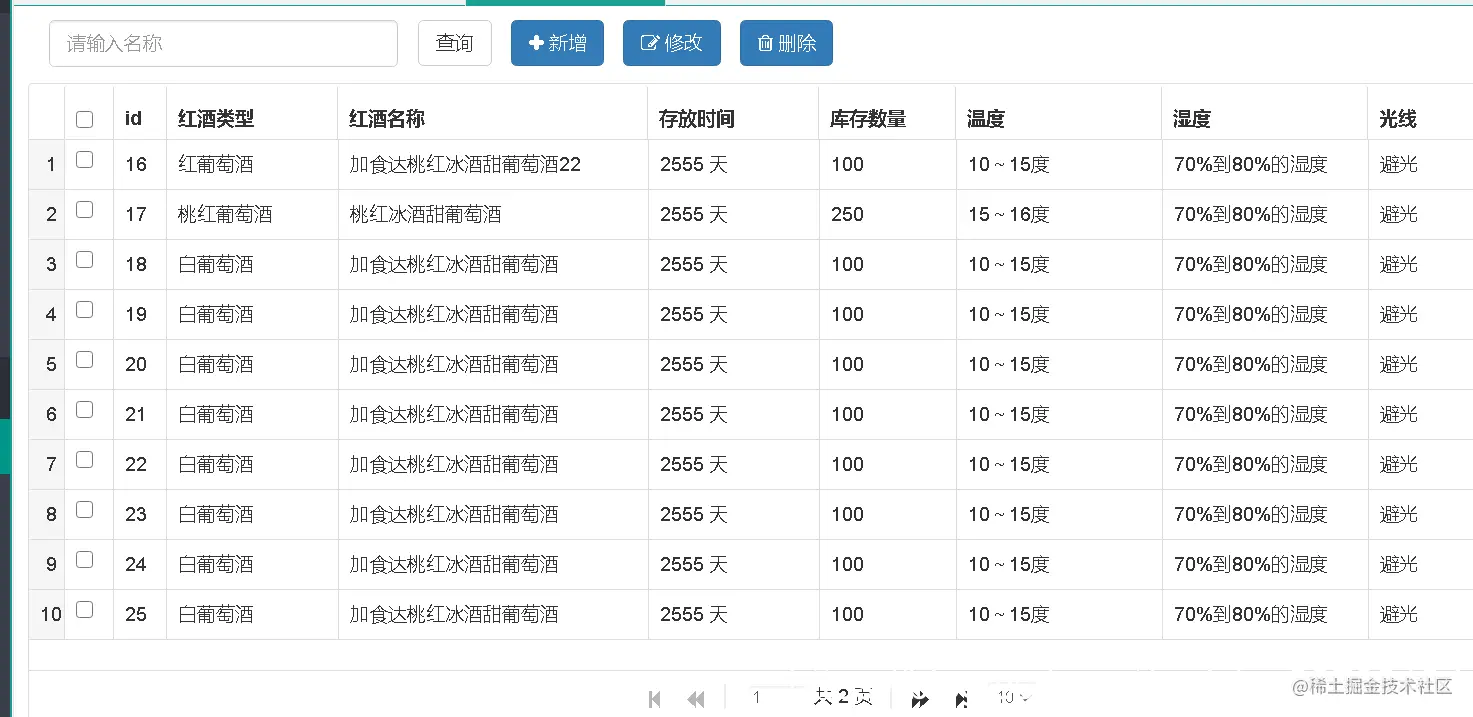
Task: Toggle the select-all checkbox in table header
Action: [x=85, y=119]
